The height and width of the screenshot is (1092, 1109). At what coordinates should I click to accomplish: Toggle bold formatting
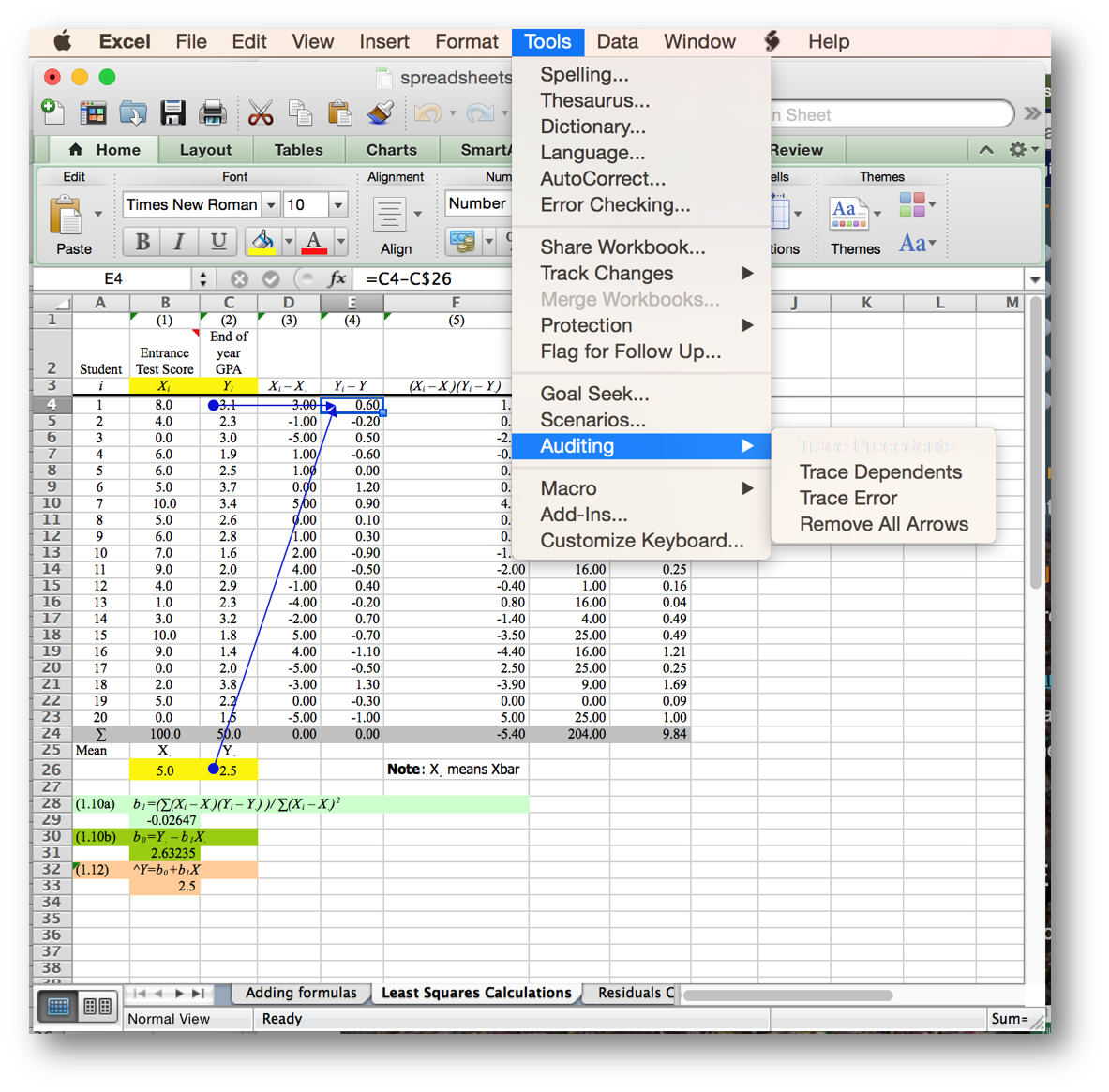click(x=141, y=241)
